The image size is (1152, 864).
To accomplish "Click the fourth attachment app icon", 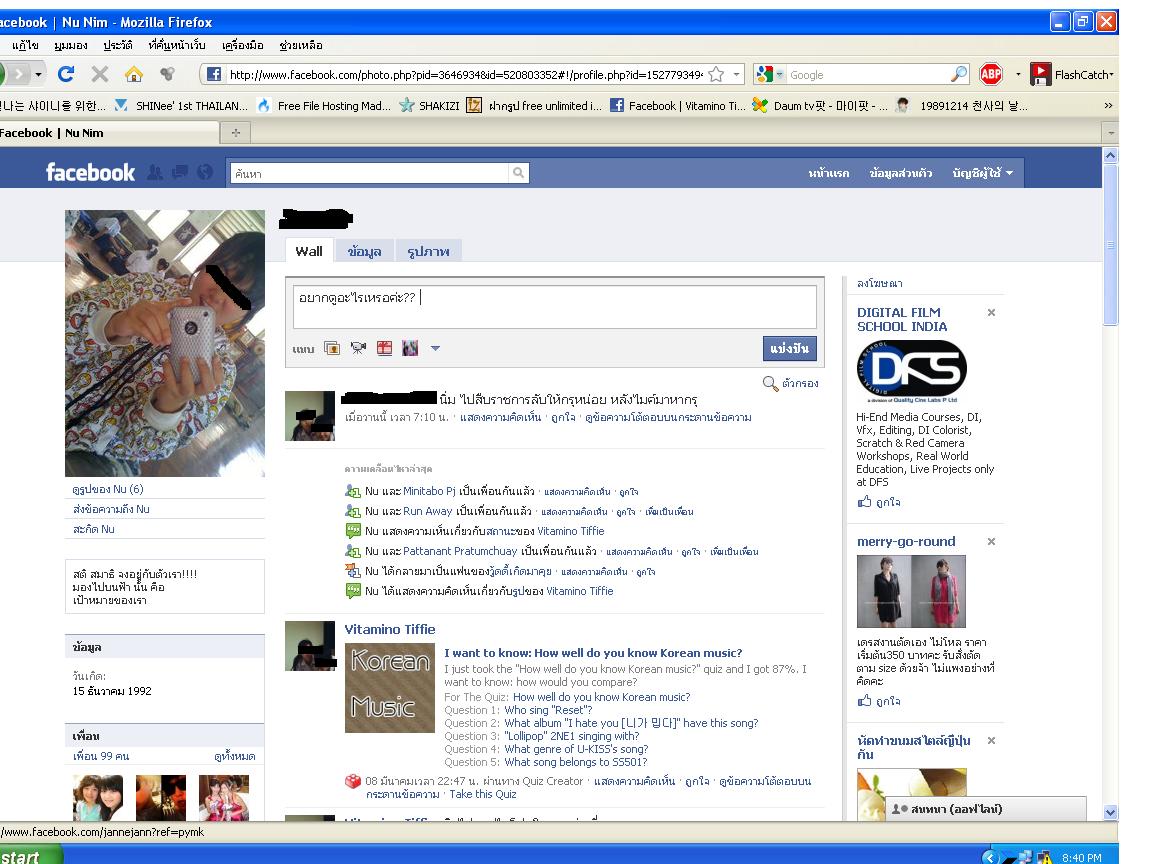I will 410,348.
